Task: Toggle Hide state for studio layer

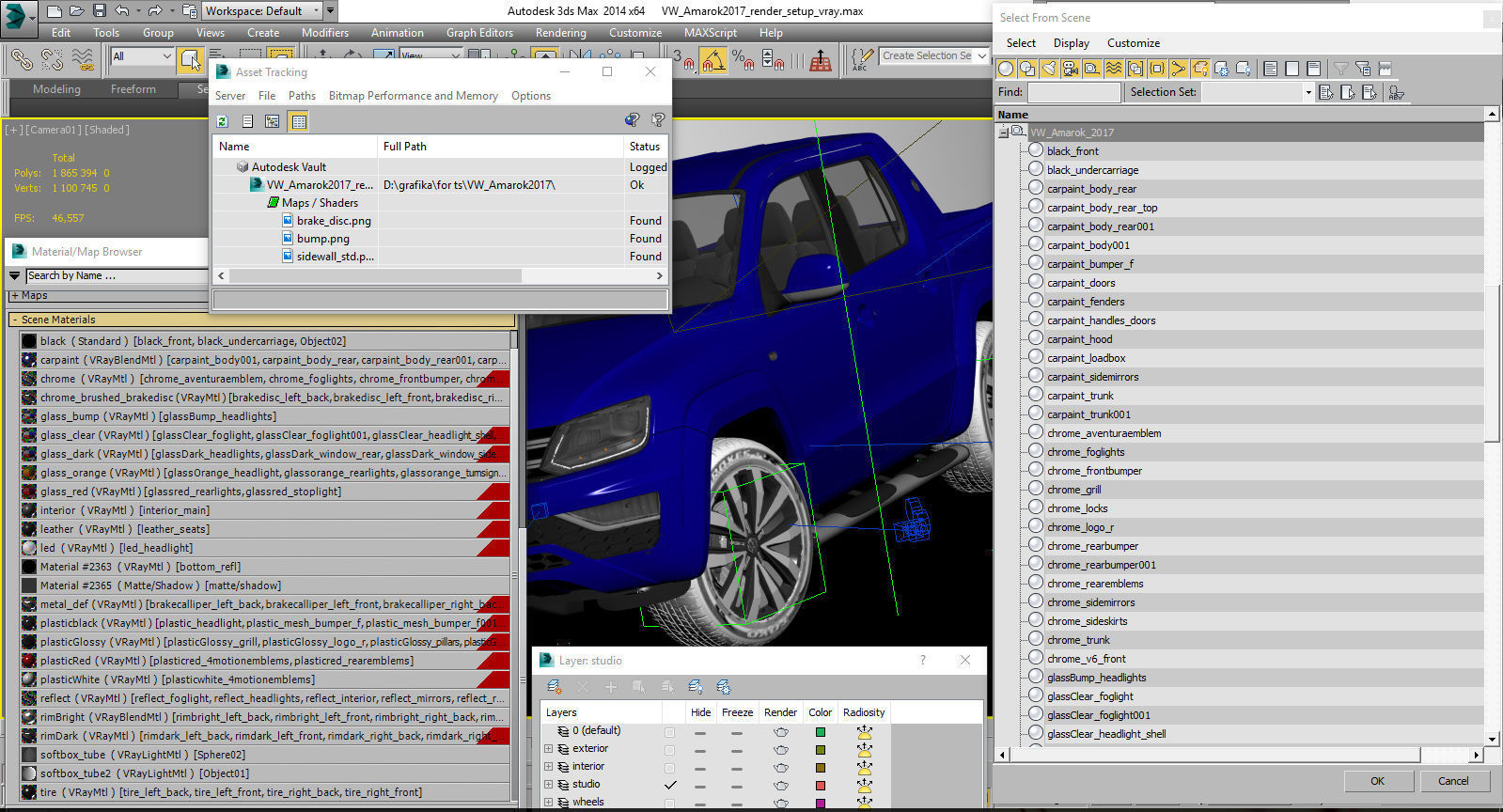Action: pyautogui.click(x=700, y=786)
